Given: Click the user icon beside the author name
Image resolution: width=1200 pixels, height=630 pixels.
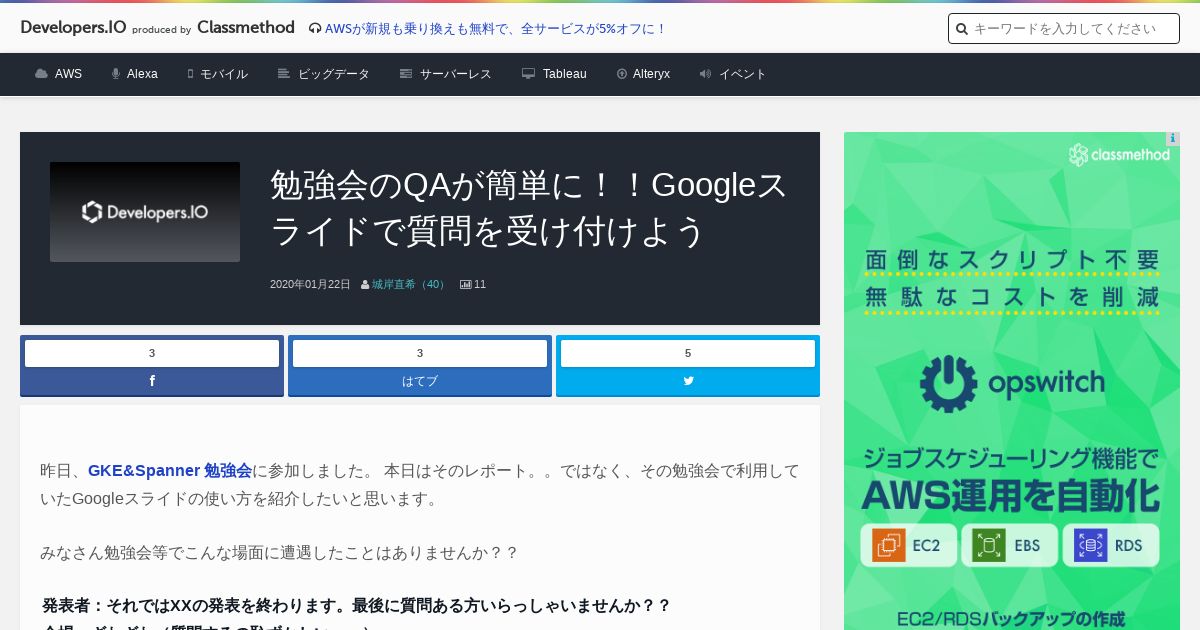Looking at the screenshot, I should (x=365, y=285).
